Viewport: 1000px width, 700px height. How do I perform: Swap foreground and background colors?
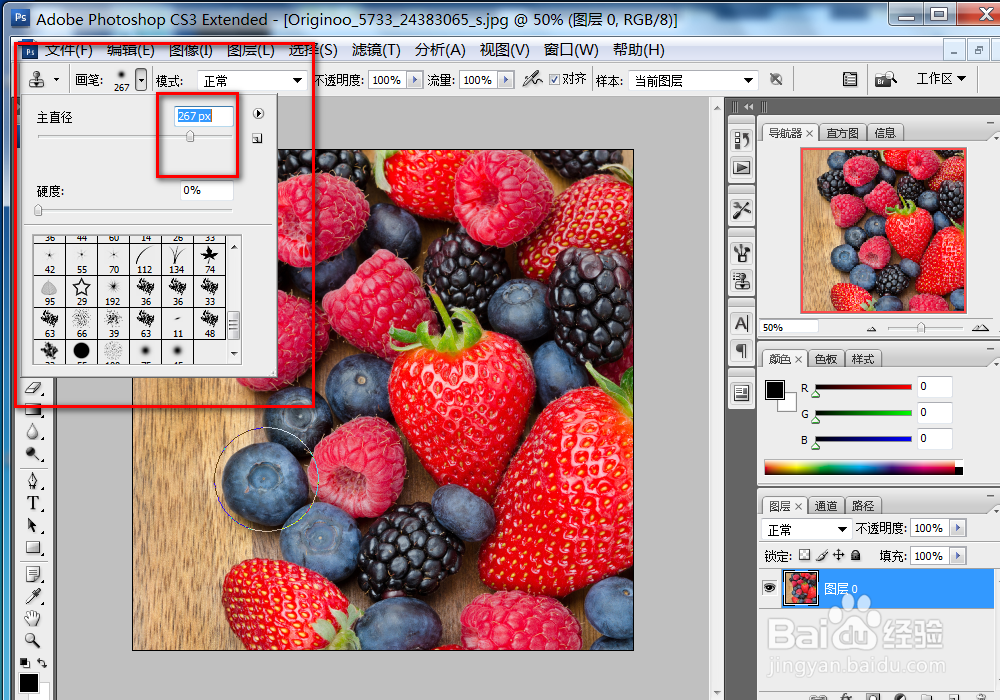[42, 662]
